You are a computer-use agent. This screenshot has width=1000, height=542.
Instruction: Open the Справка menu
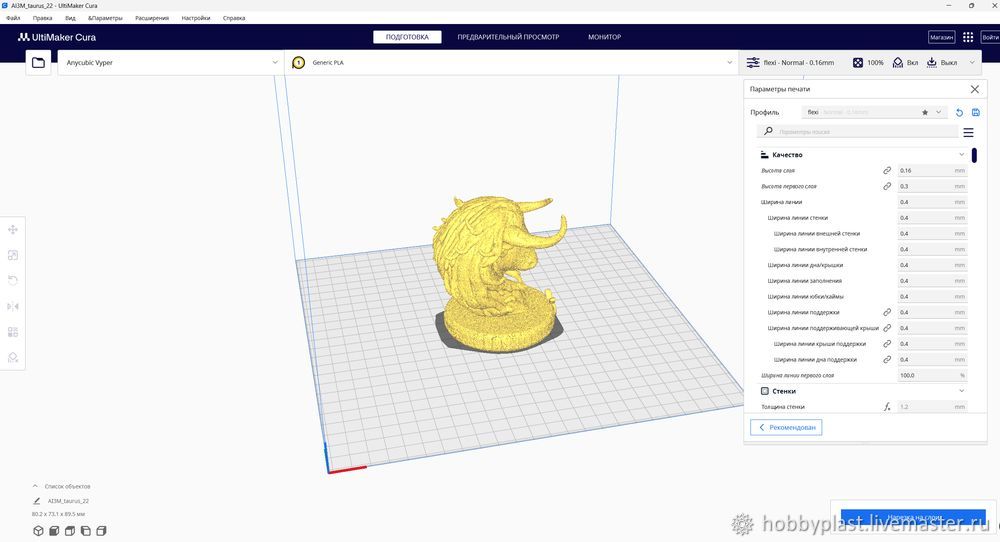[234, 18]
